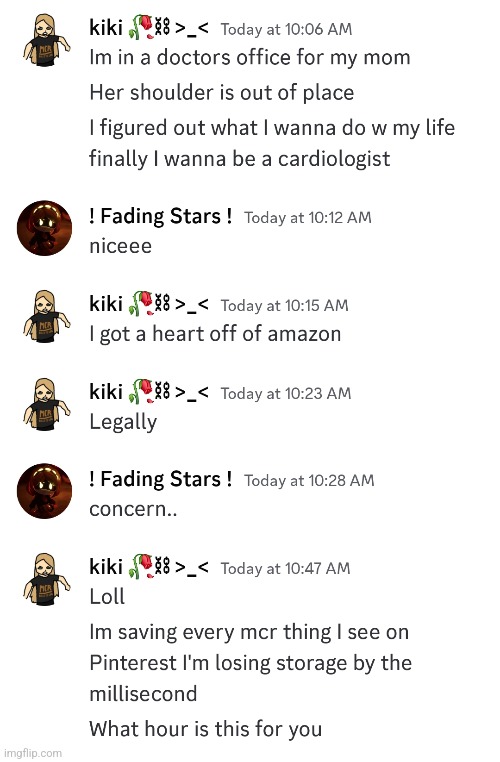The height and width of the screenshot is (762, 500).
Task: Select the message 'I got a heart off of amazon'
Action: point(215,334)
